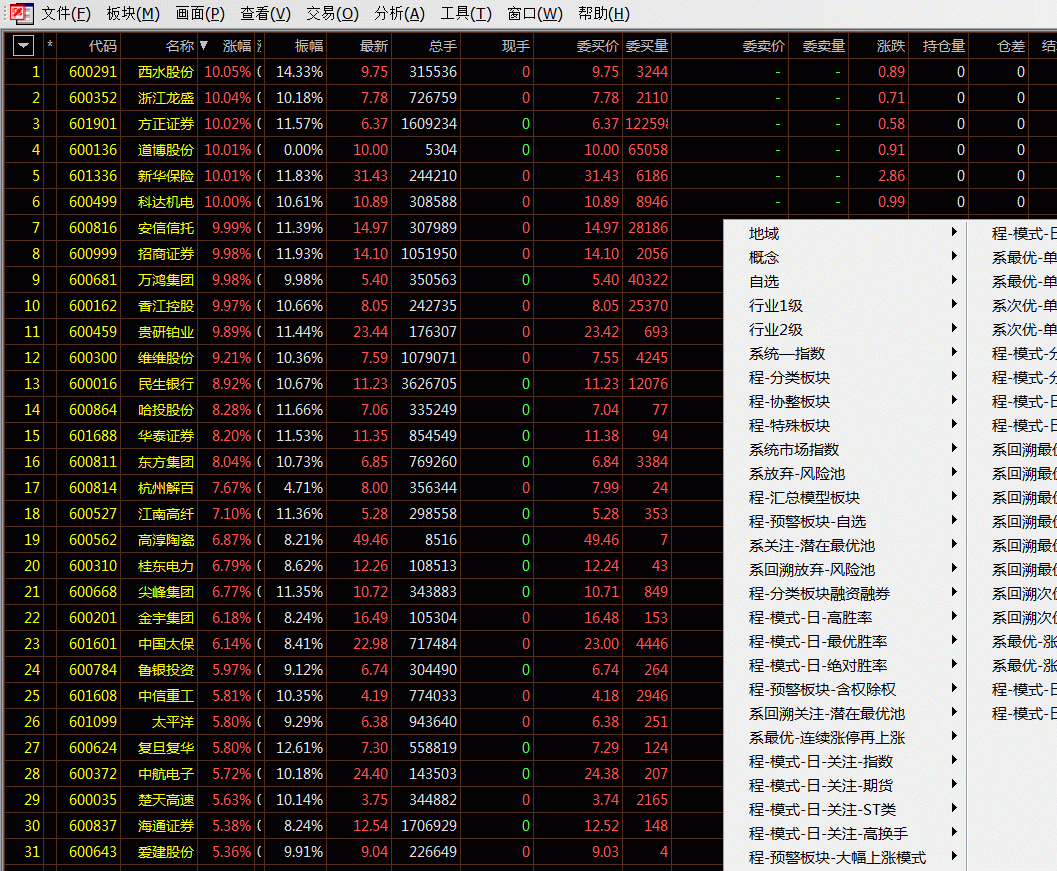Image resolution: width=1057 pixels, height=871 pixels.
Task: Open the 板块(M) menu
Action: tap(133, 13)
